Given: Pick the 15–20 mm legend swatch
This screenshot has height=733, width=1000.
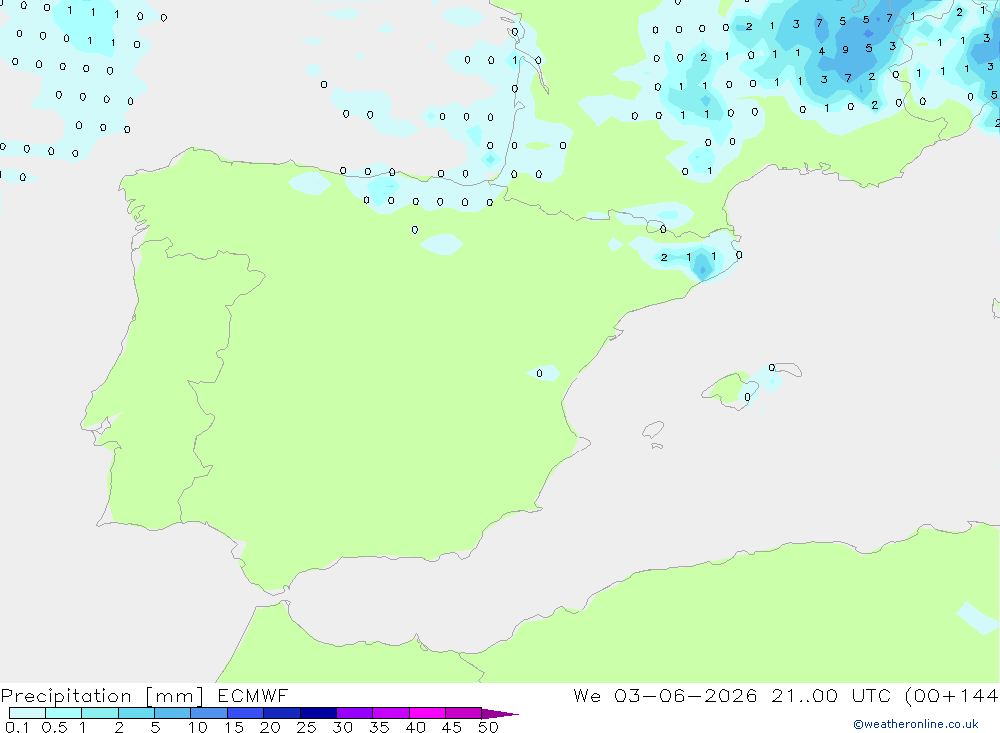Looking at the screenshot, I should [245, 713].
